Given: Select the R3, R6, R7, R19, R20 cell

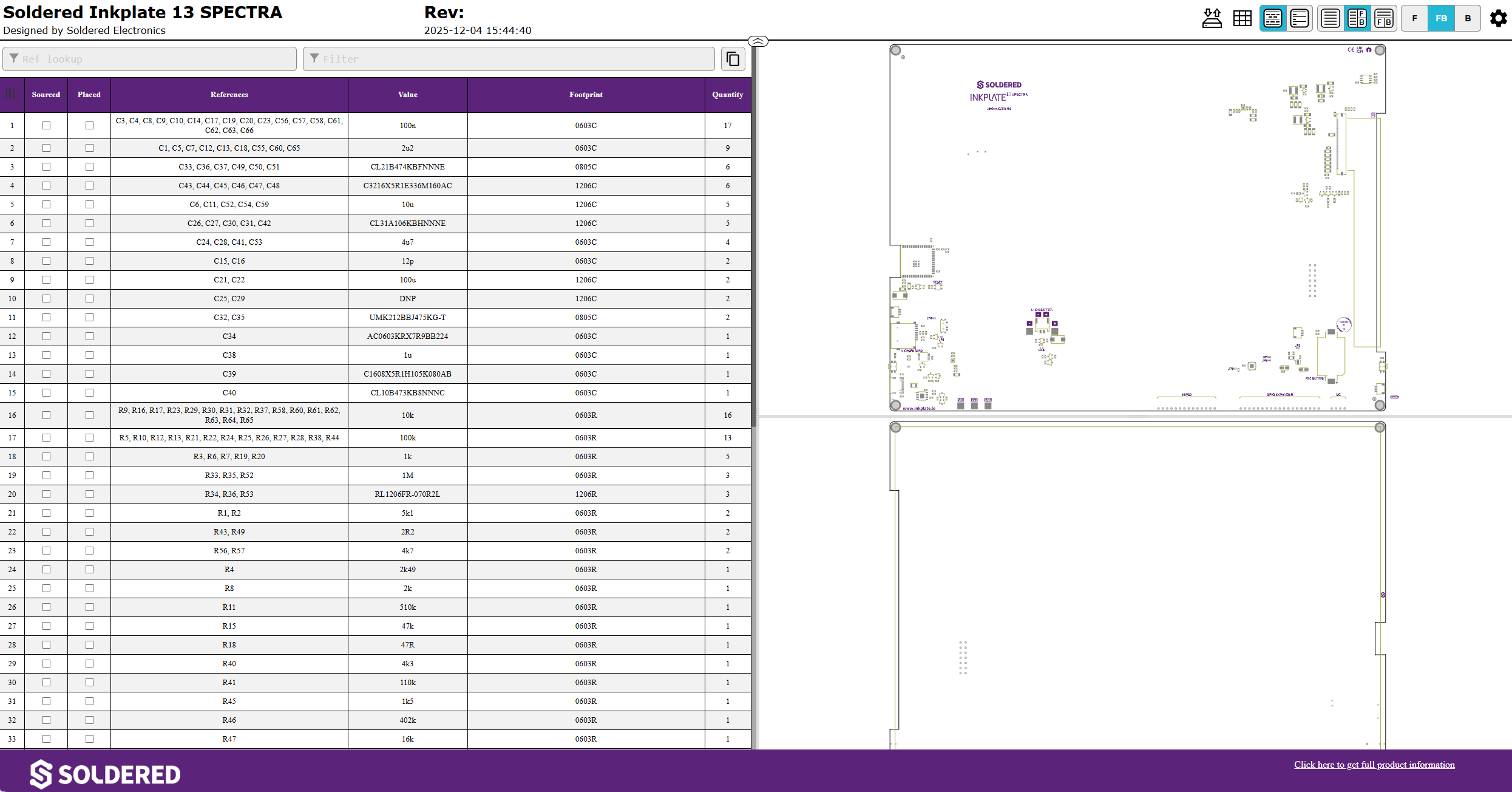Looking at the screenshot, I should tap(229, 457).
